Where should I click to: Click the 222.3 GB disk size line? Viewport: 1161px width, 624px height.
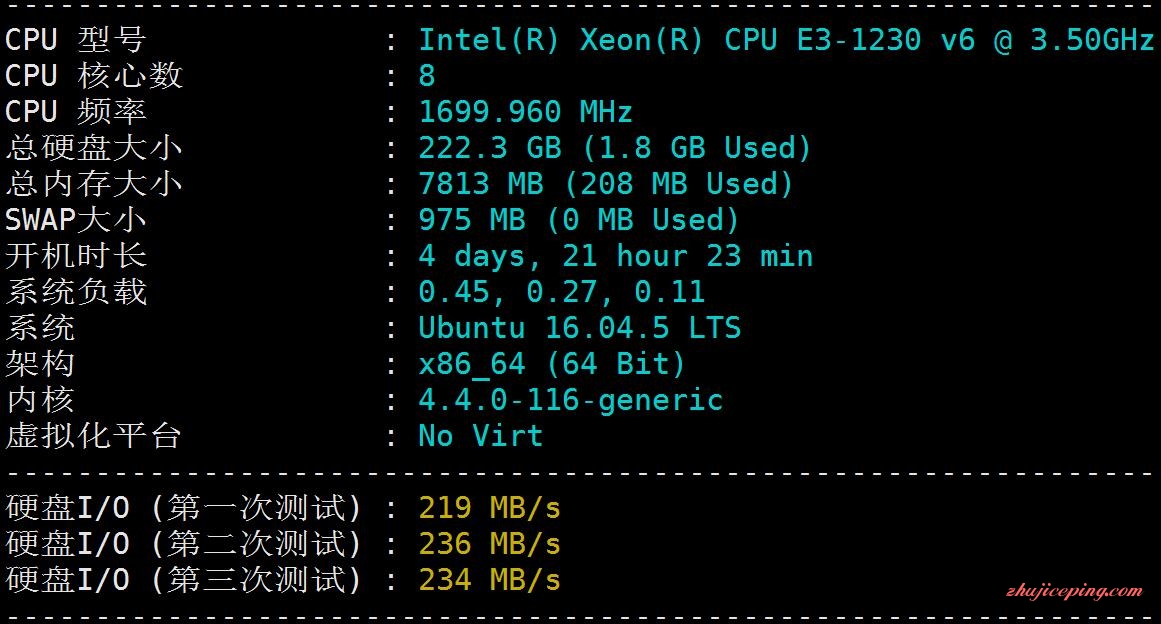pos(615,148)
